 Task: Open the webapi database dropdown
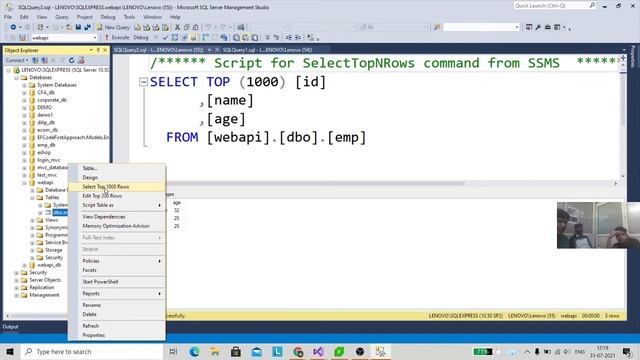click(x=95, y=38)
